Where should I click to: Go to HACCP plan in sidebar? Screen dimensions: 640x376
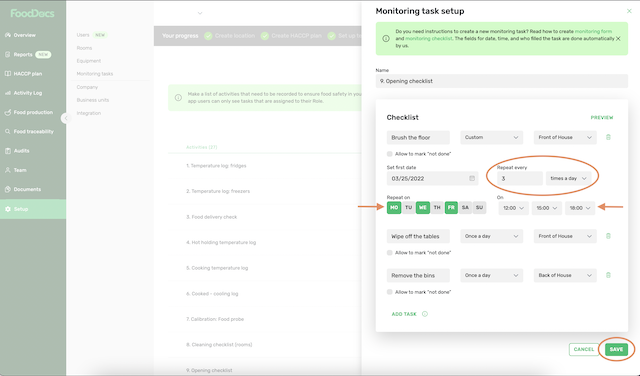pos(28,74)
